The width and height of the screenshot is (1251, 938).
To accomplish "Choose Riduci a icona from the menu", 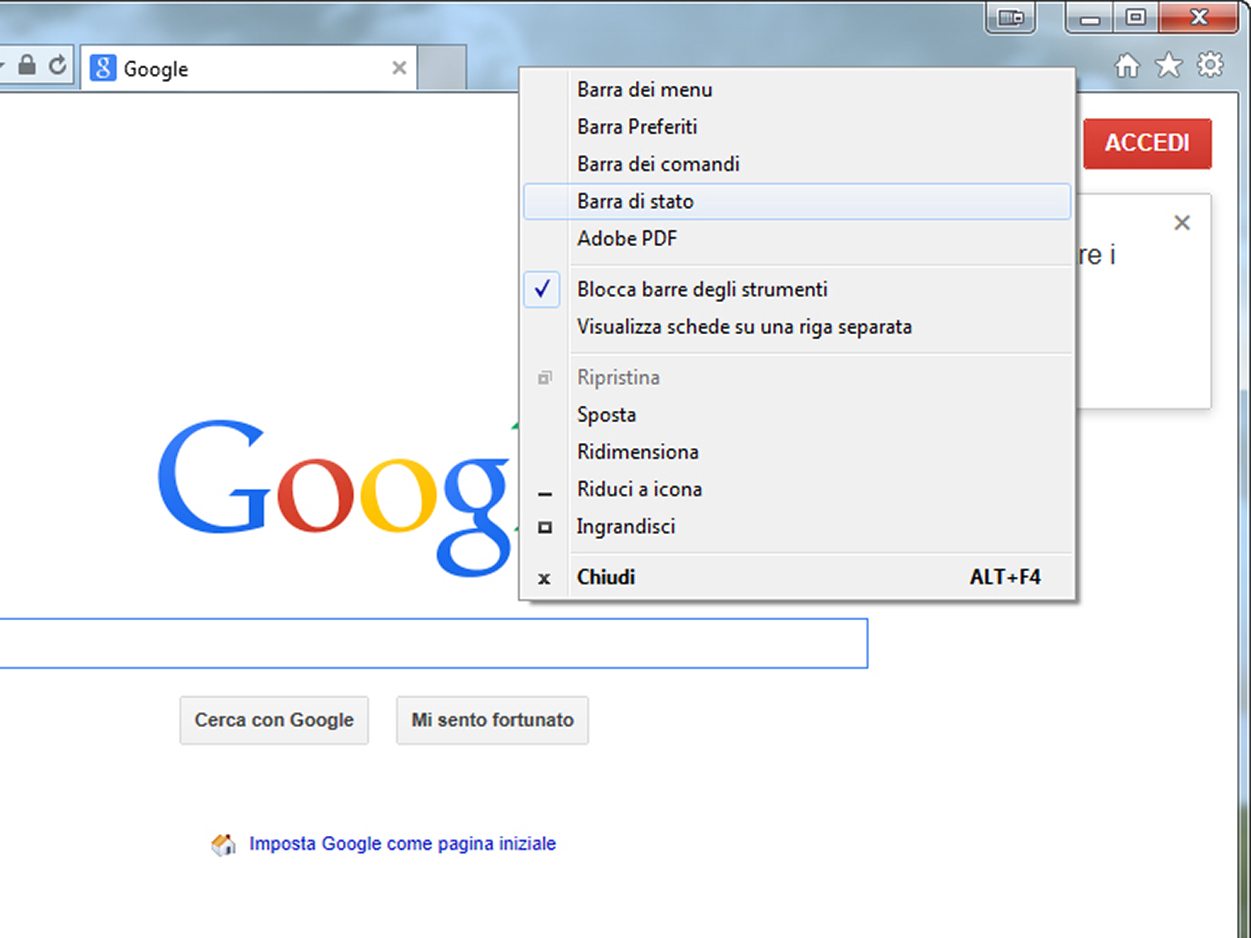I will tap(638, 489).
